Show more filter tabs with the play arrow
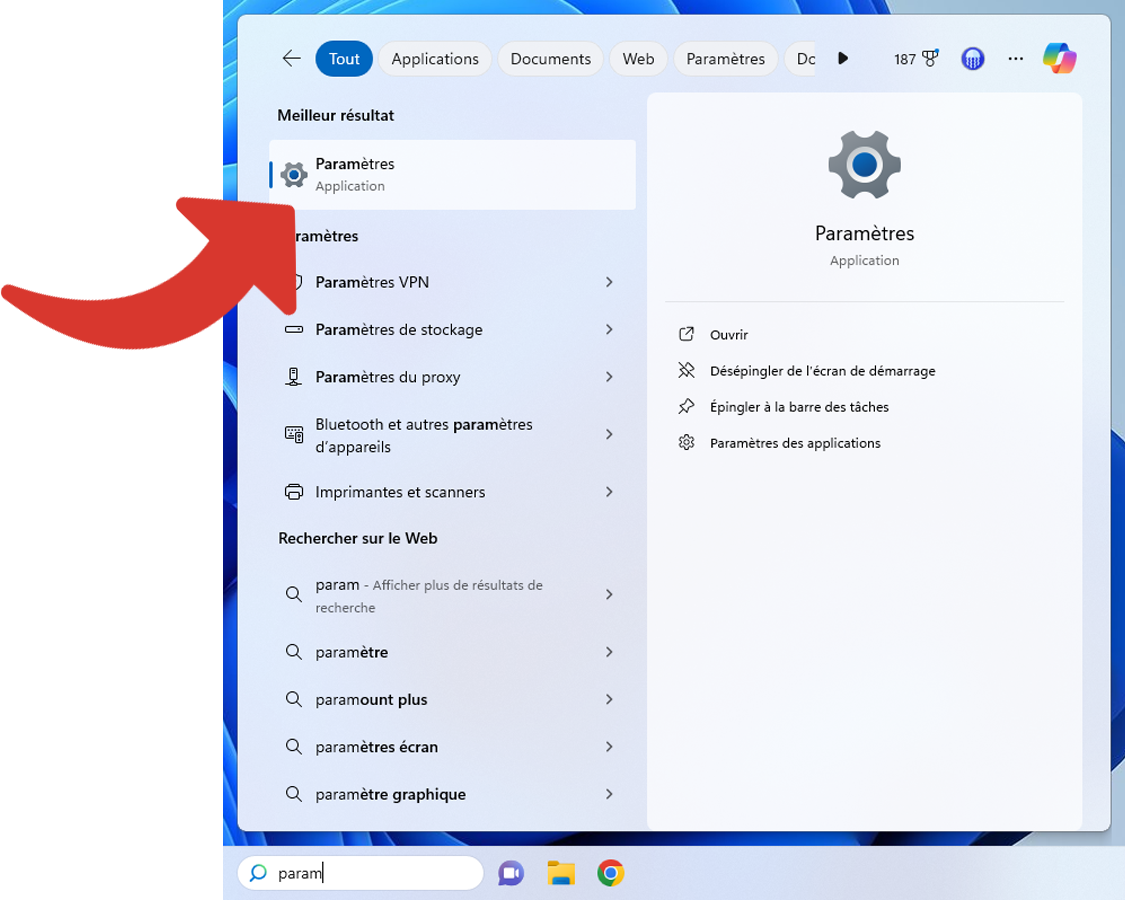This screenshot has height=900, width=1125. click(843, 58)
